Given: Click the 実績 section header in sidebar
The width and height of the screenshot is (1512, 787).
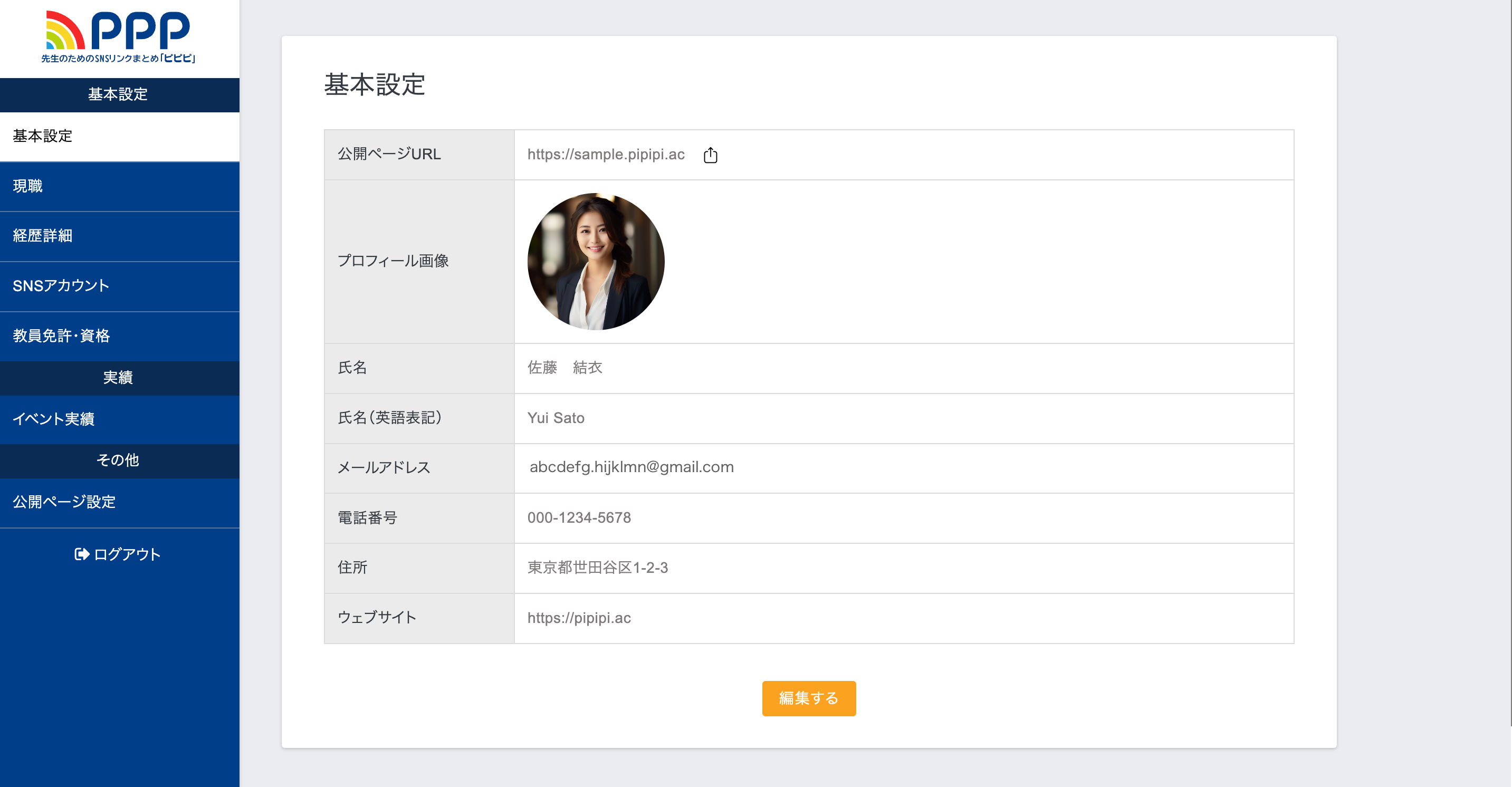Looking at the screenshot, I should 118,377.
